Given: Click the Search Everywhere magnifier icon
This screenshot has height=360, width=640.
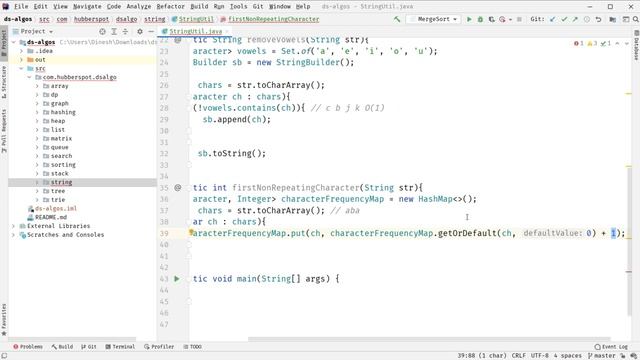Looking at the screenshot, I should tap(636, 19).
